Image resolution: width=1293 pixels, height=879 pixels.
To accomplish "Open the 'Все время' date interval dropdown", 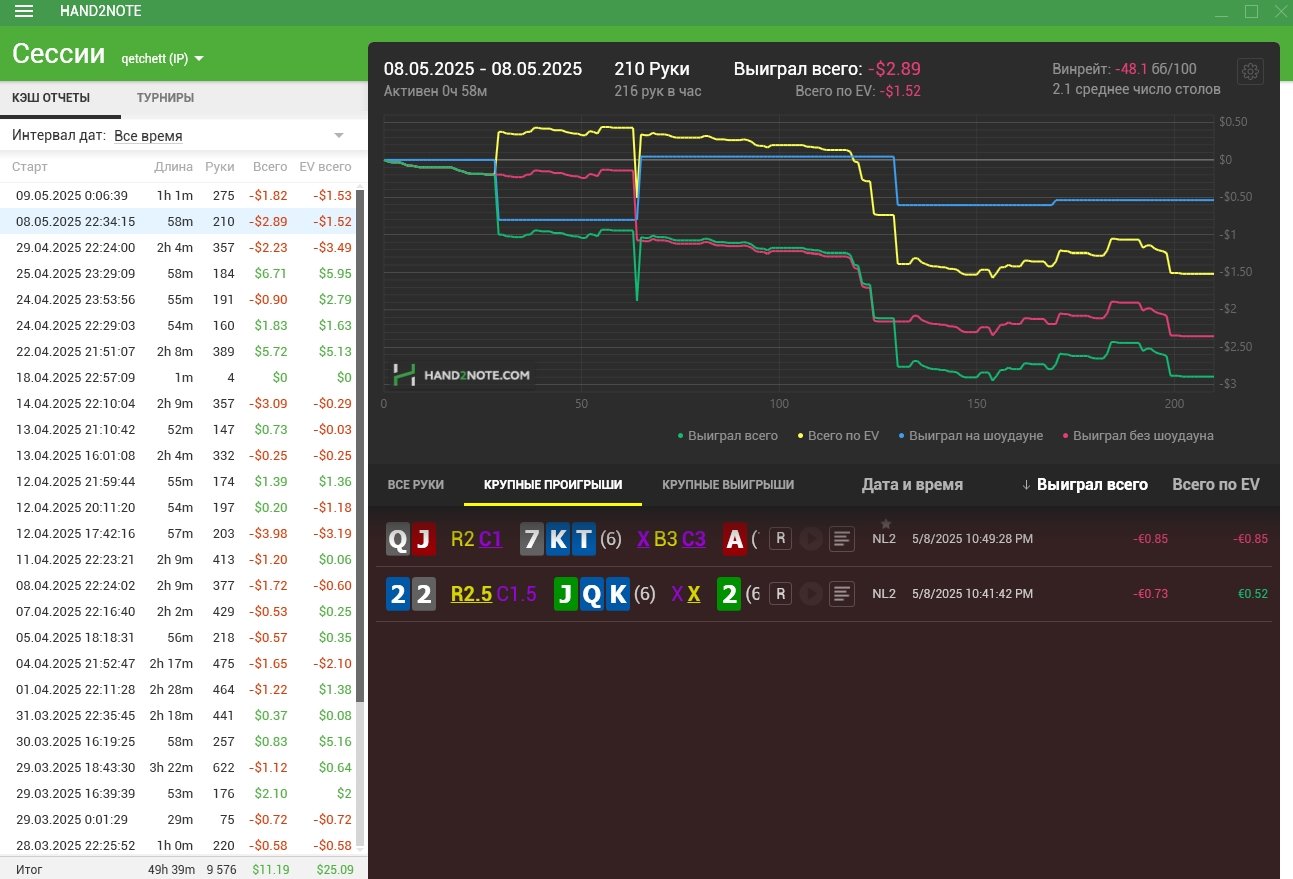I will click(228, 135).
